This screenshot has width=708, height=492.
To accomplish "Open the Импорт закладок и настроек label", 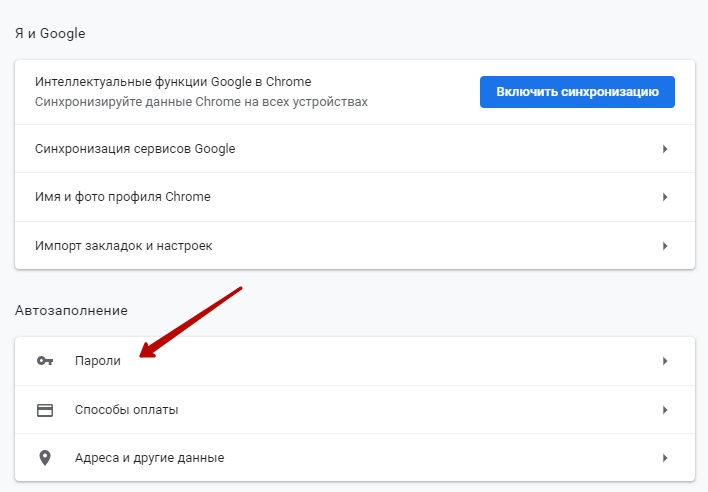I will click(x=124, y=245).
